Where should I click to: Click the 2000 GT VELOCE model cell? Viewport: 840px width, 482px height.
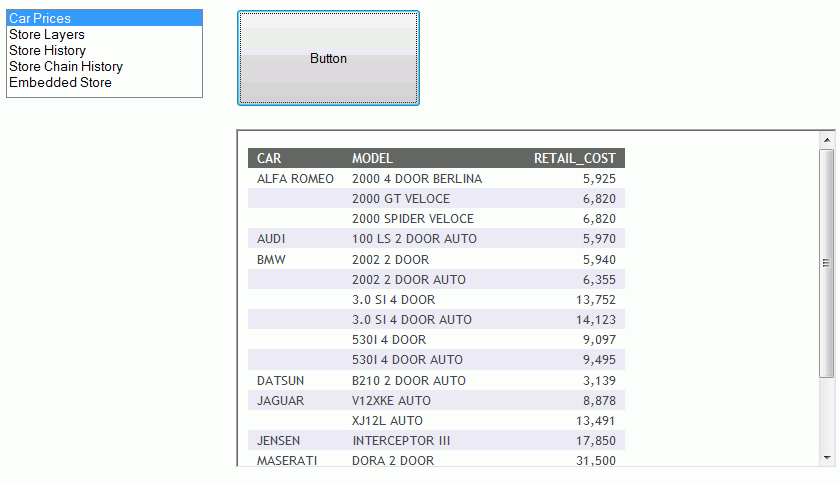(x=401, y=199)
